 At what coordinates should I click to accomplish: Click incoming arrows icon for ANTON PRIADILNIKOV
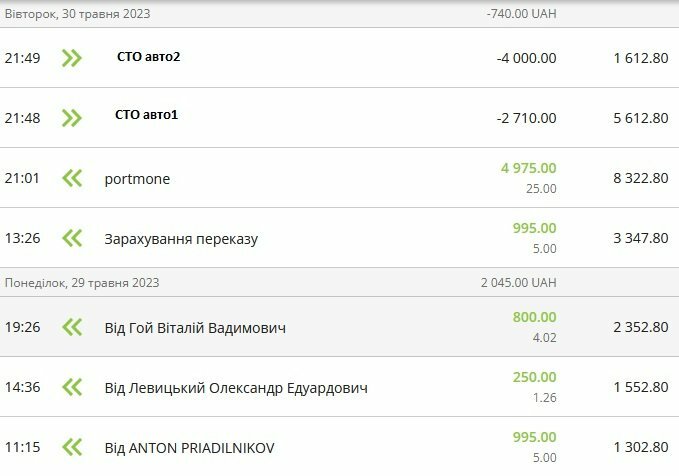[71, 447]
